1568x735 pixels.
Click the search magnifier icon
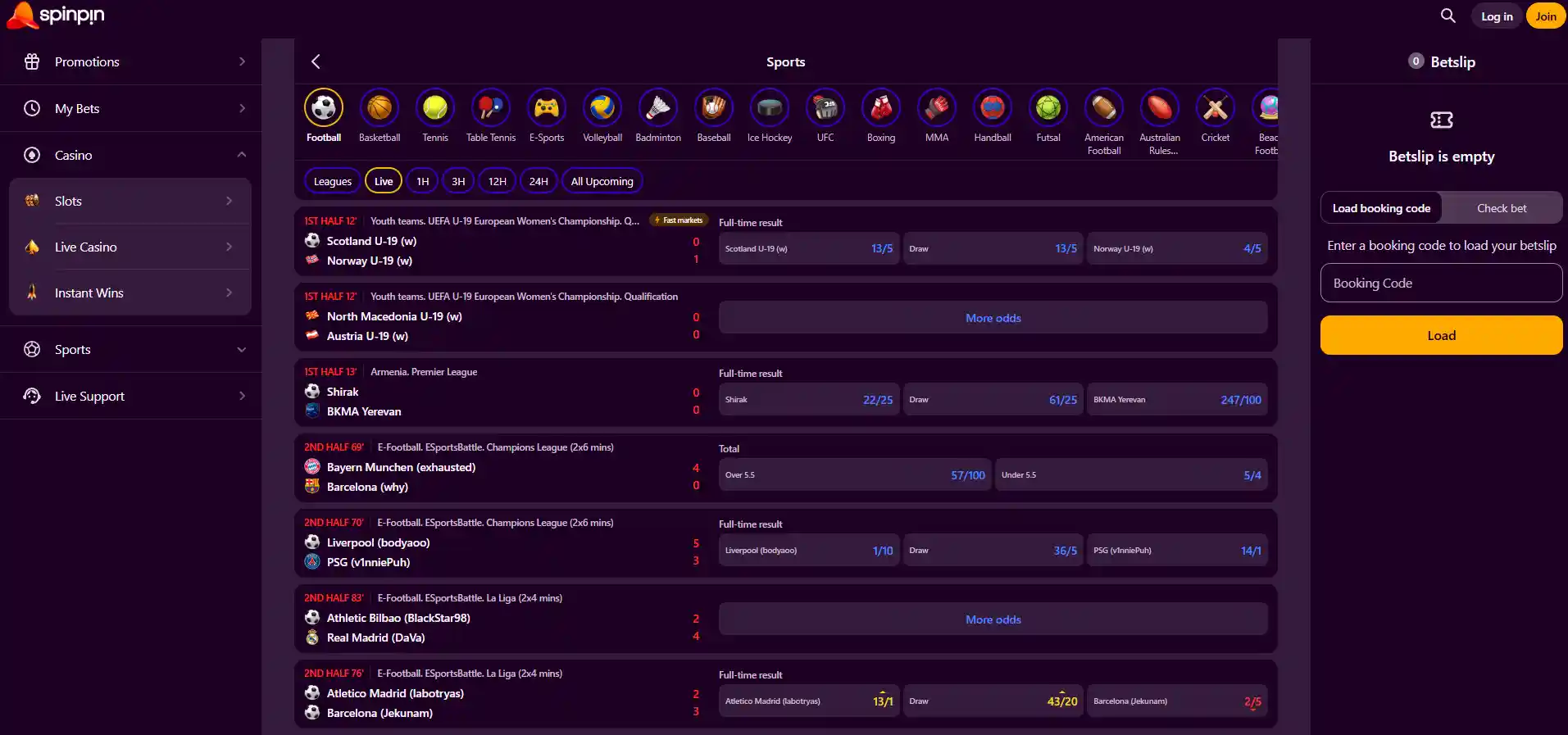pyautogui.click(x=1448, y=16)
